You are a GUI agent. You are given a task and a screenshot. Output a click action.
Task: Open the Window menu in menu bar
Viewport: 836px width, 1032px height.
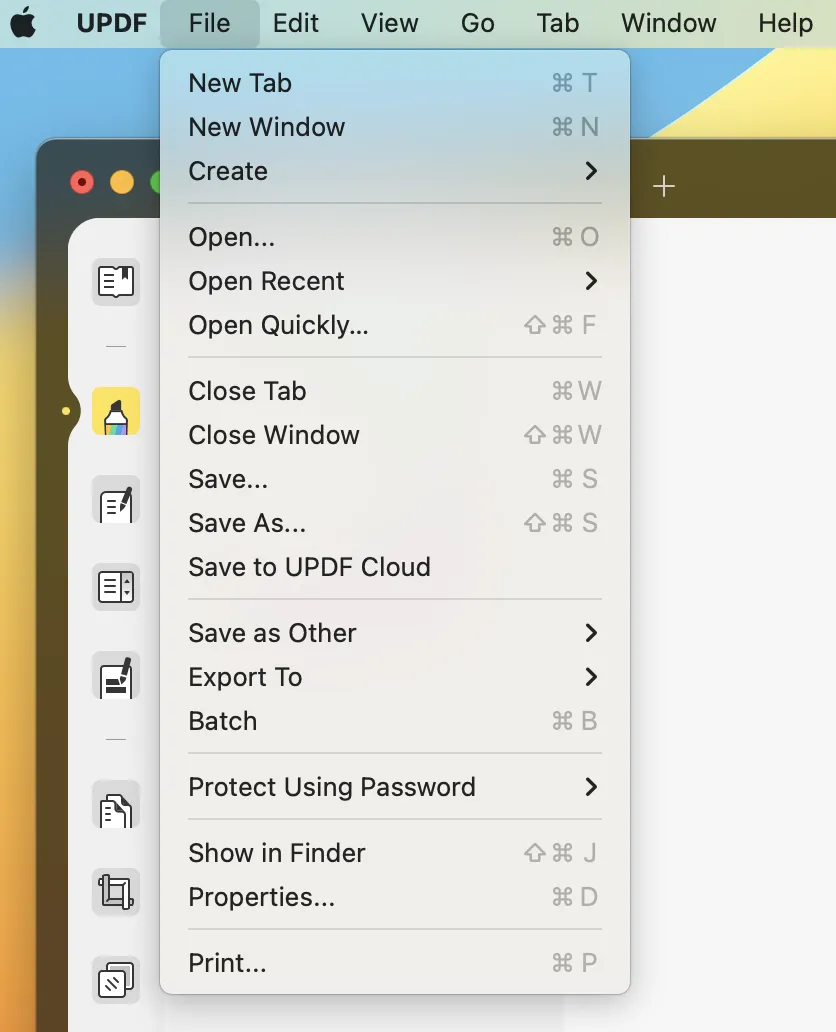coord(668,23)
